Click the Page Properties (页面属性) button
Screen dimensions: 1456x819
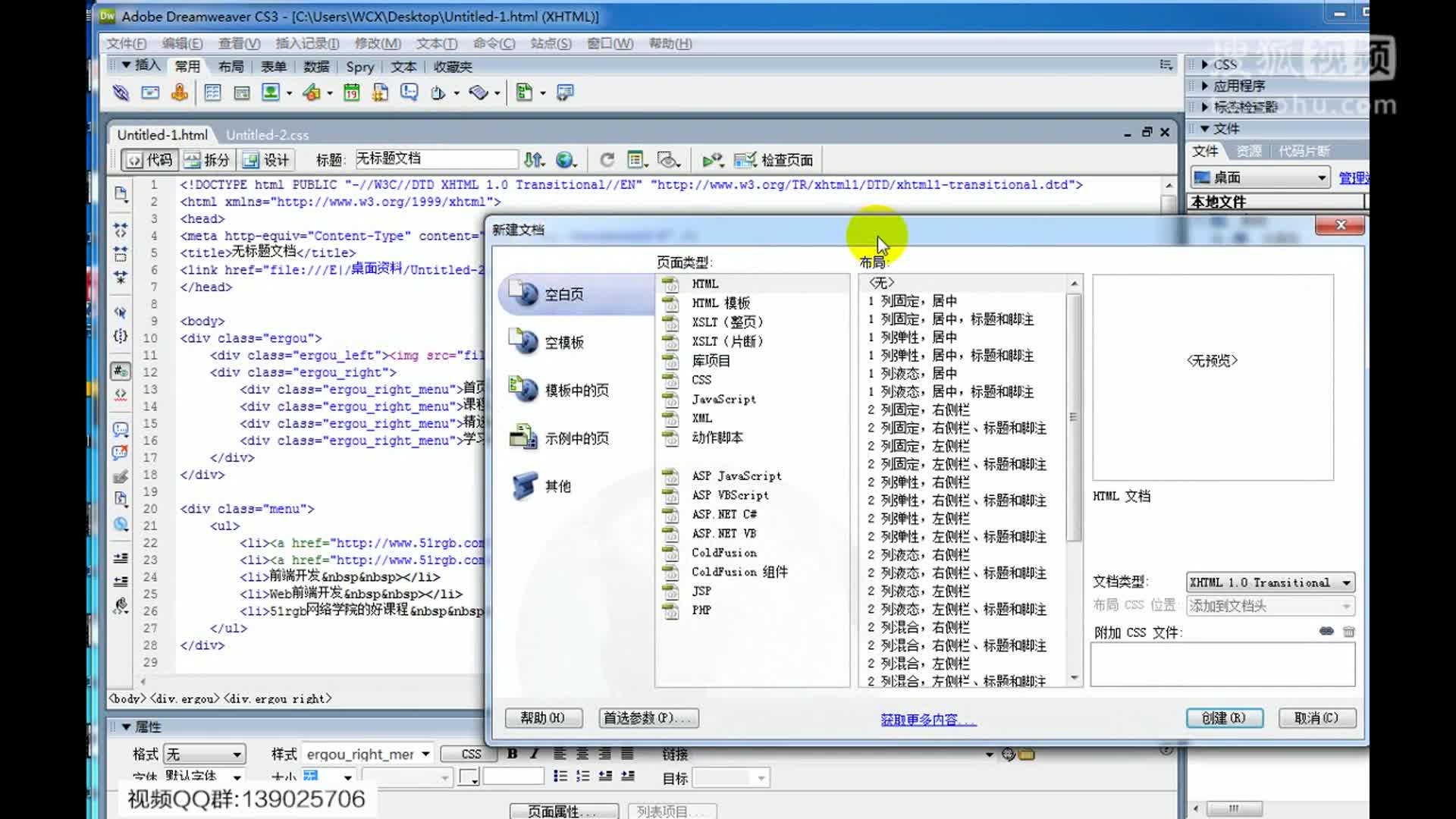click(x=563, y=811)
